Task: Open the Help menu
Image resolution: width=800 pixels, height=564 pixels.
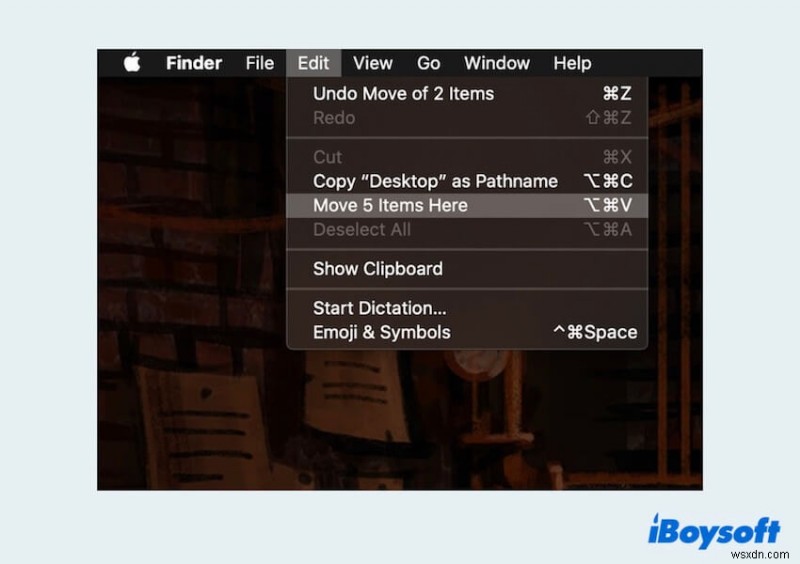Action: click(572, 63)
